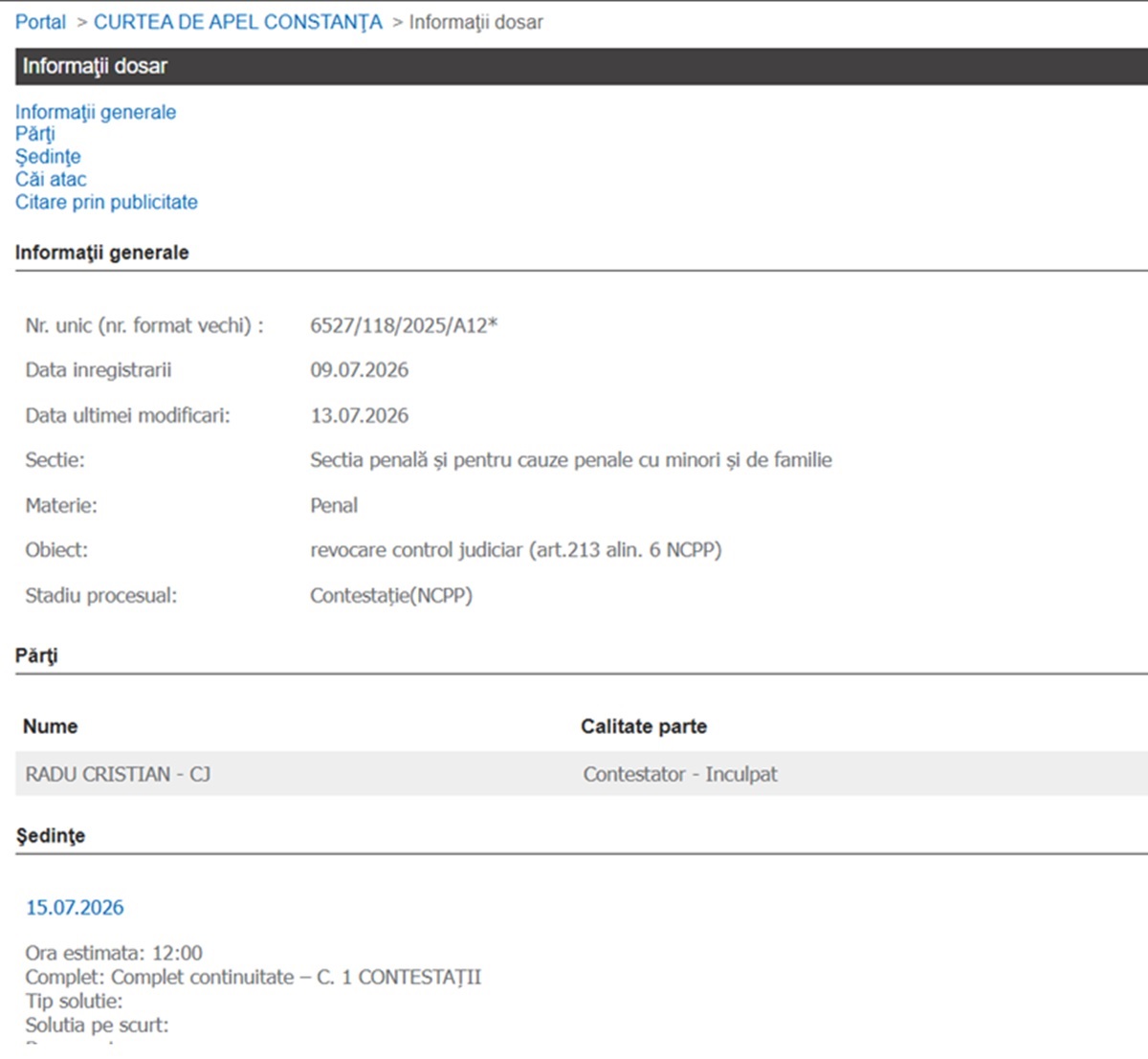Jump to Informații generale section link
The image size is (1148, 1059).
pyautogui.click(x=96, y=112)
